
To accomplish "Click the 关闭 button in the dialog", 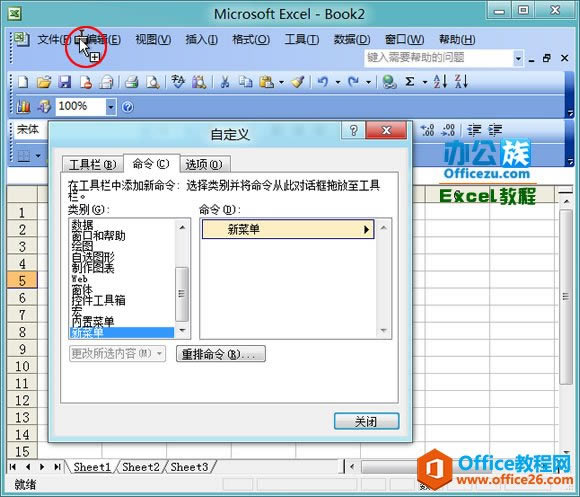I will pos(366,421).
